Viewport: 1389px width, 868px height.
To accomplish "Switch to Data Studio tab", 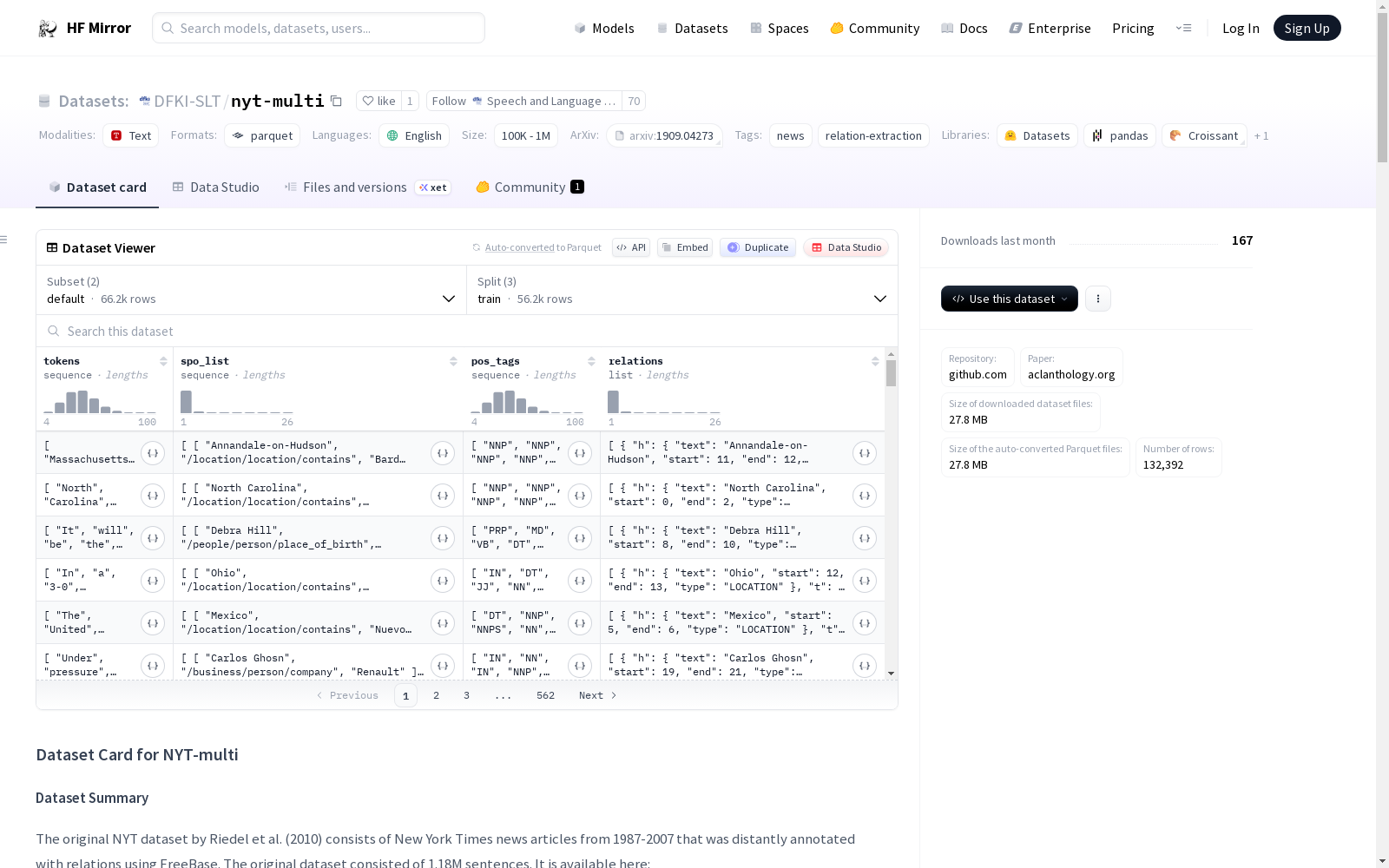I will (x=216, y=187).
